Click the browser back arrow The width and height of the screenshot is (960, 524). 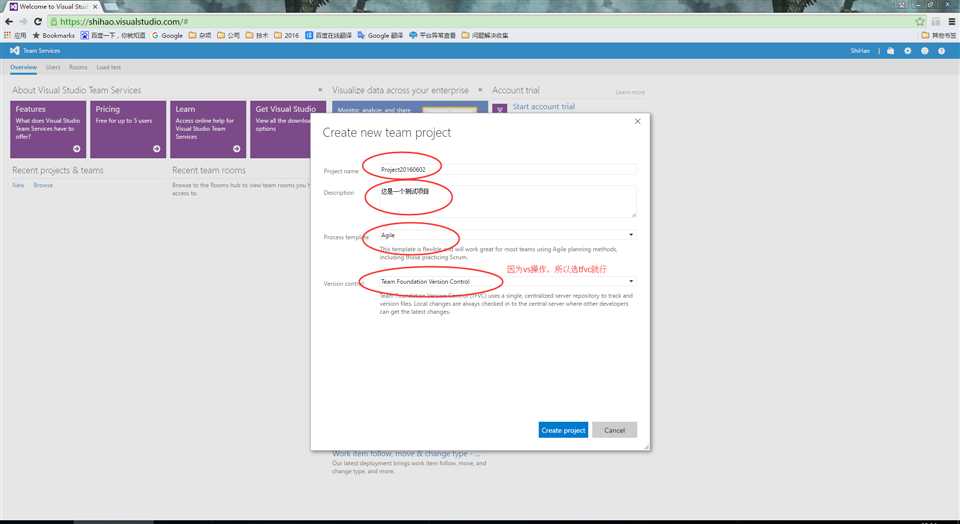point(9,21)
